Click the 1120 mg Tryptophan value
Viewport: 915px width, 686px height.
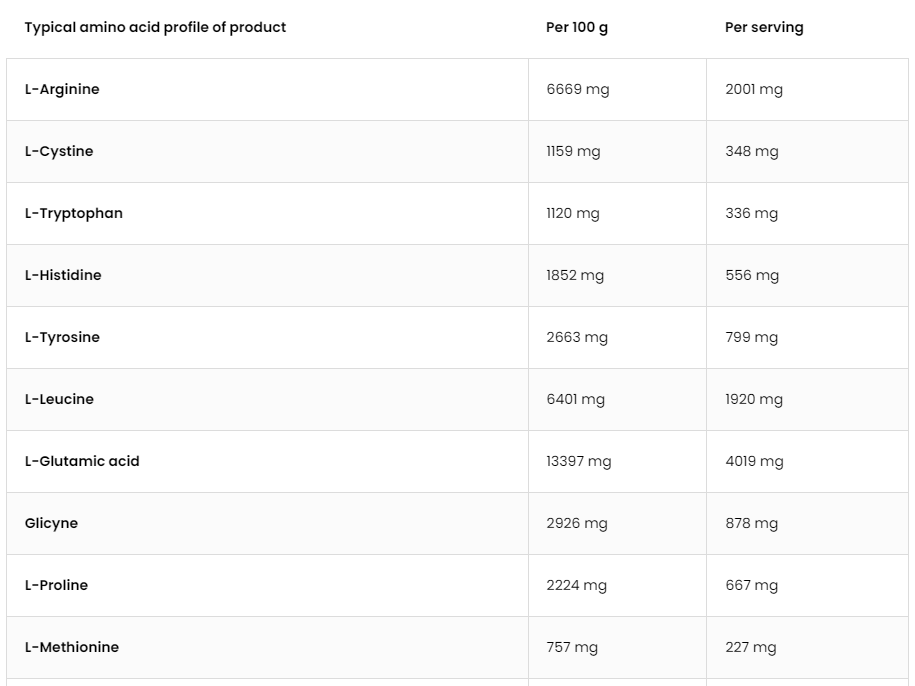pos(572,213)
